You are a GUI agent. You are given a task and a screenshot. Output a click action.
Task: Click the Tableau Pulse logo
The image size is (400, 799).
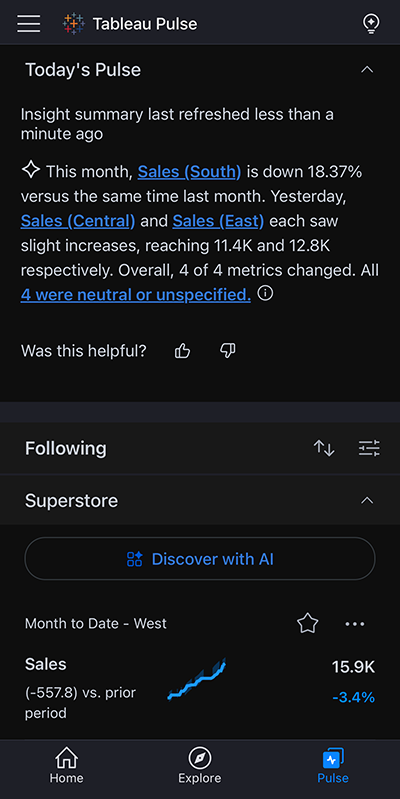(x=74, y=23)
